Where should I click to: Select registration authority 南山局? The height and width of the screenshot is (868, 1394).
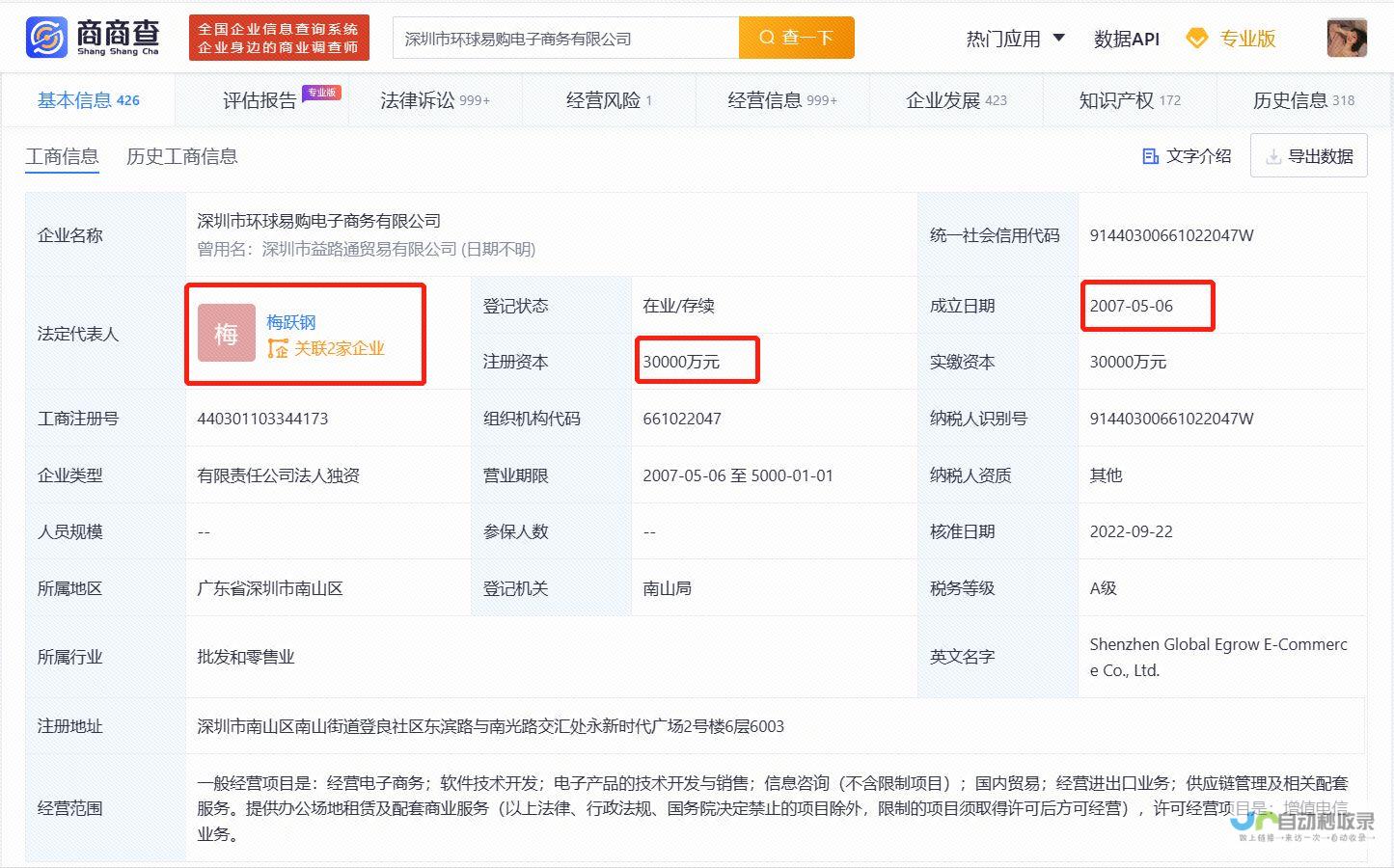point(667,588)
